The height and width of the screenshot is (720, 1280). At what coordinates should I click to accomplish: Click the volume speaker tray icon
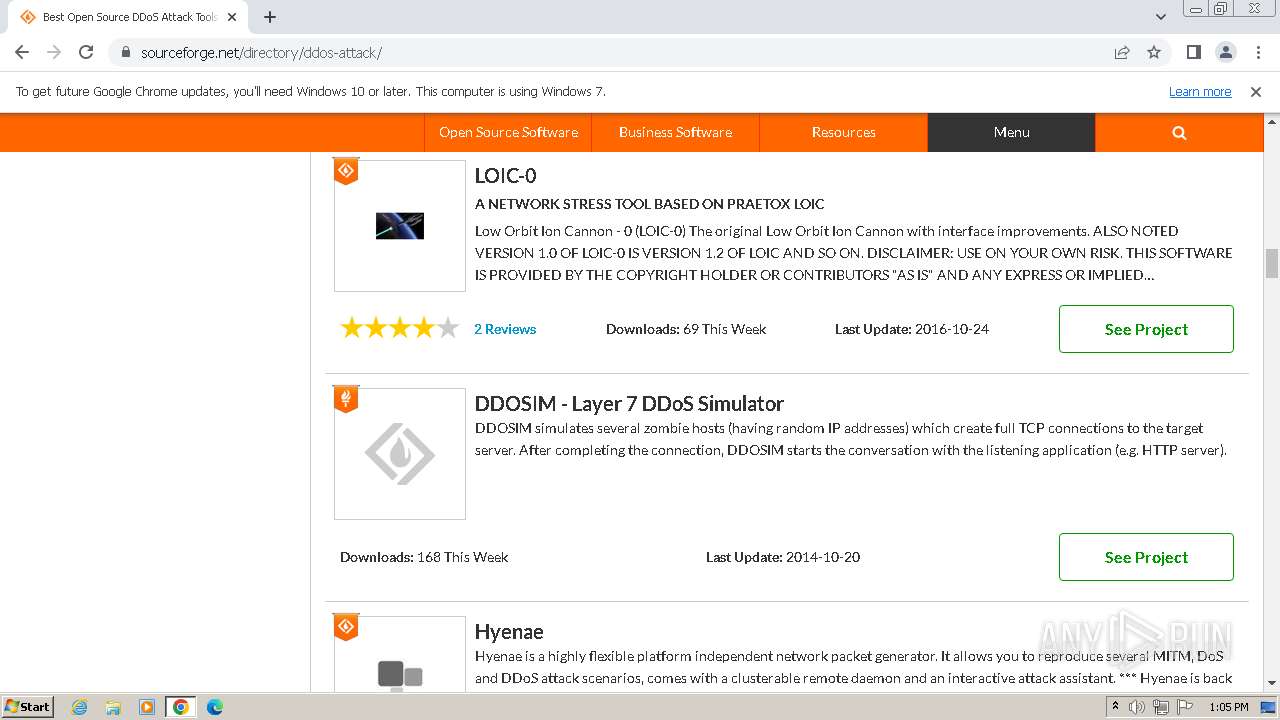click(x=1137, y=707)
